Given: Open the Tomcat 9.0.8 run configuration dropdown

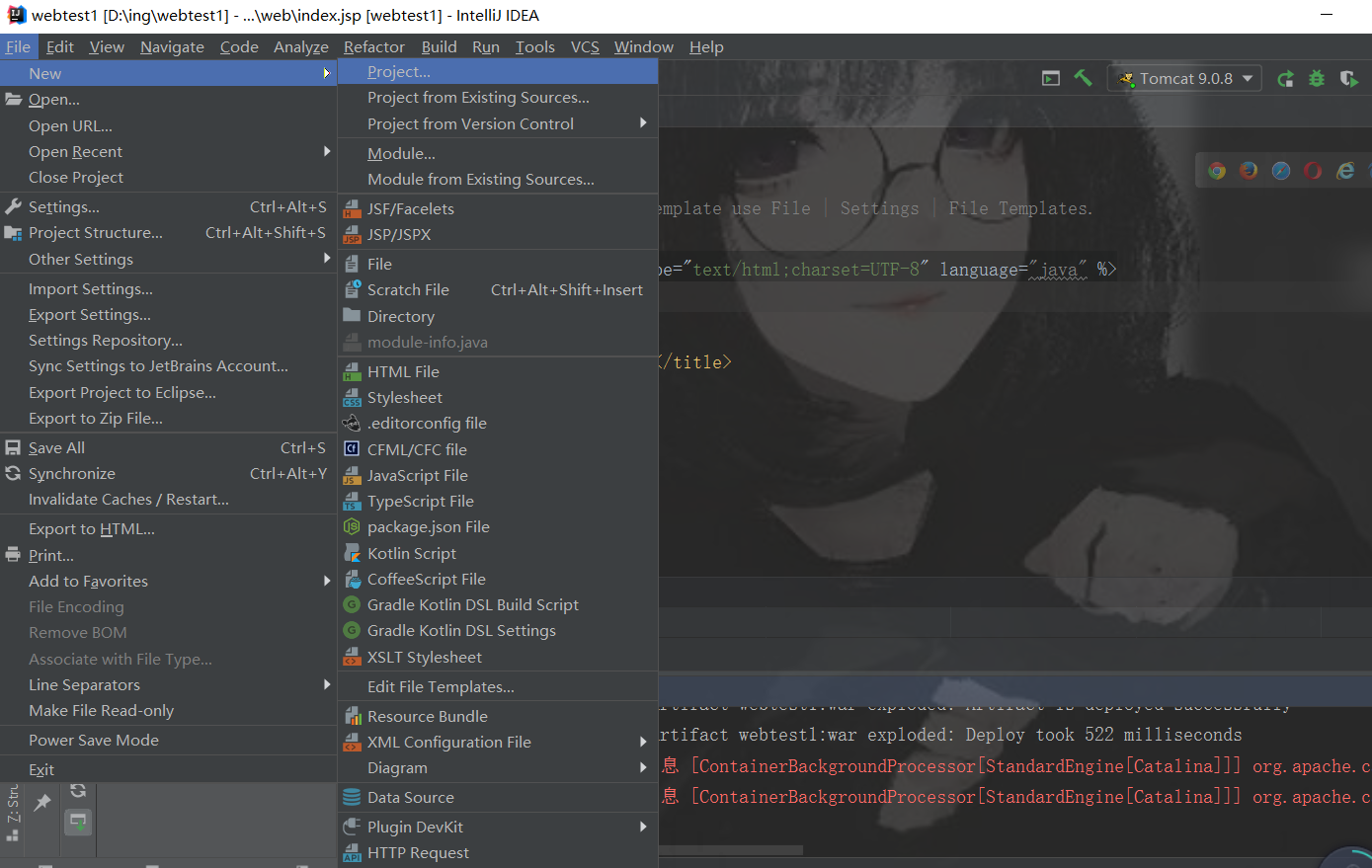Looking at the screenshot, I should [x=1186, y=79].
